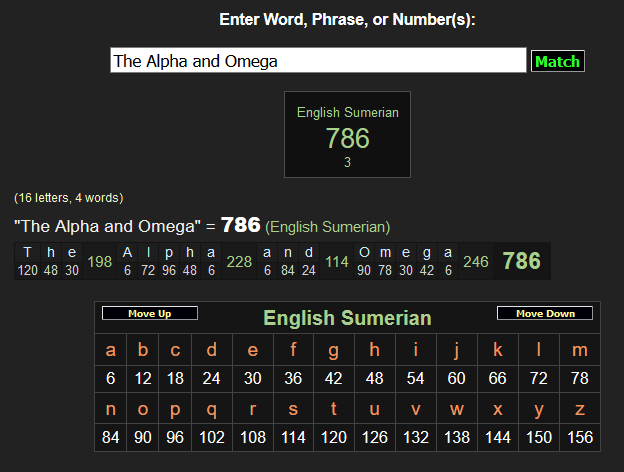624x472 pixels.
Task: Click the word sum 246 for 'Omega'
Action: click(x=476, y=262)
